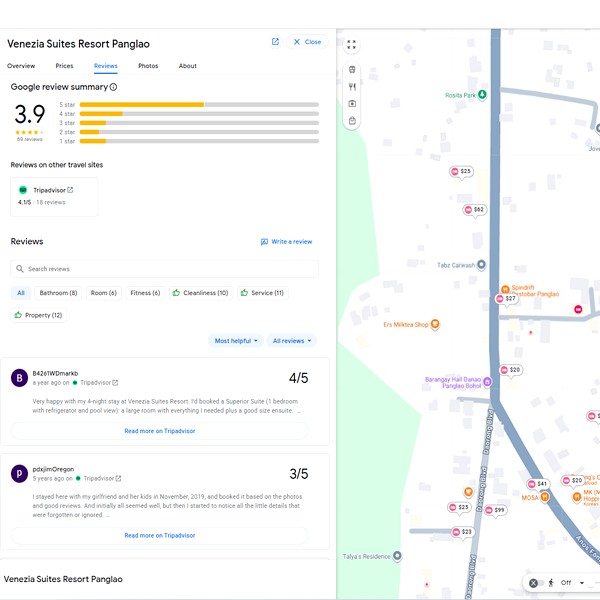The image size is (600, 600).
Task: Show restaurants using the fork-knife icon
Action: [352, 87]
